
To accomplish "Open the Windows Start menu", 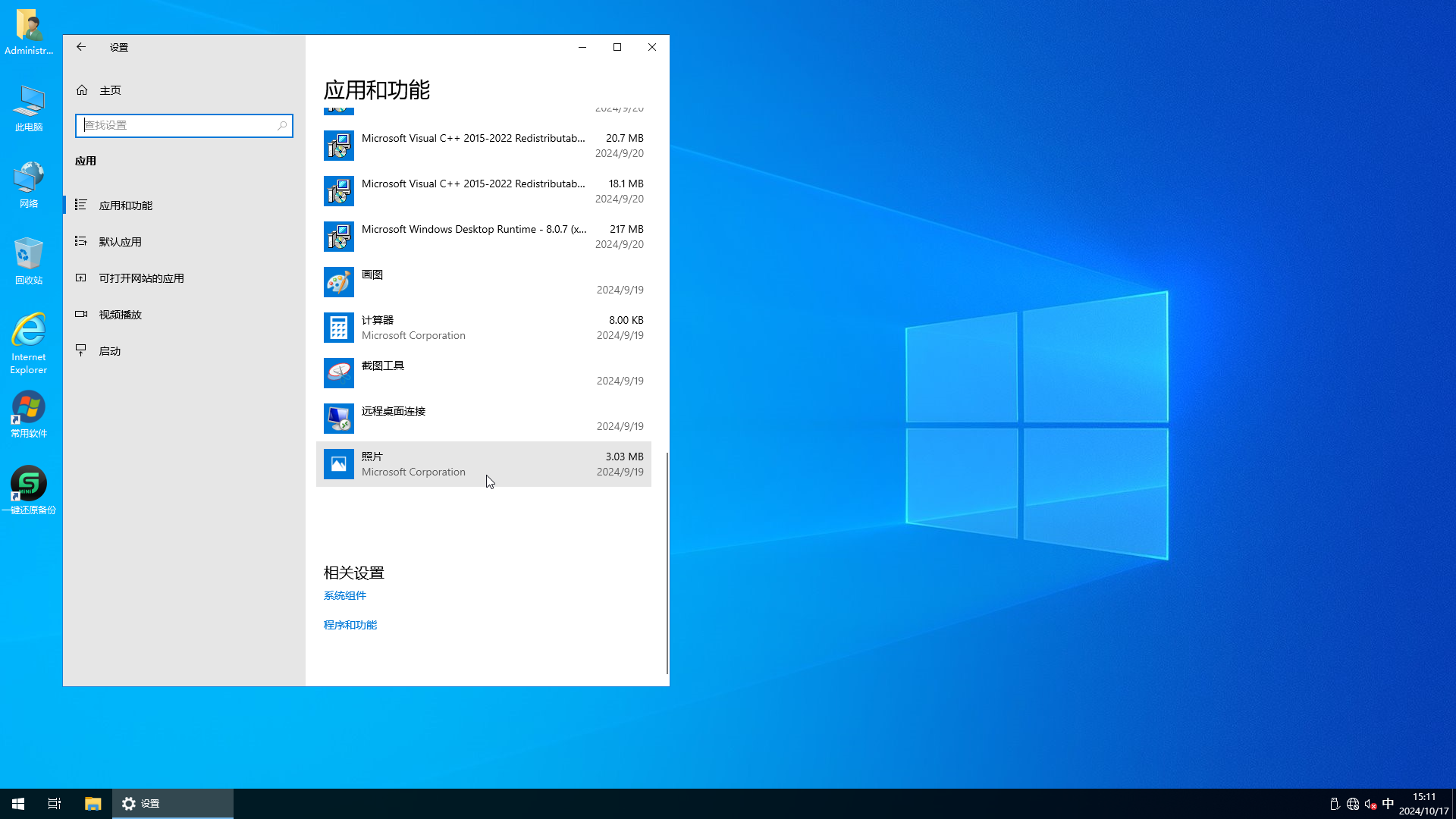I will coord(18,804).
